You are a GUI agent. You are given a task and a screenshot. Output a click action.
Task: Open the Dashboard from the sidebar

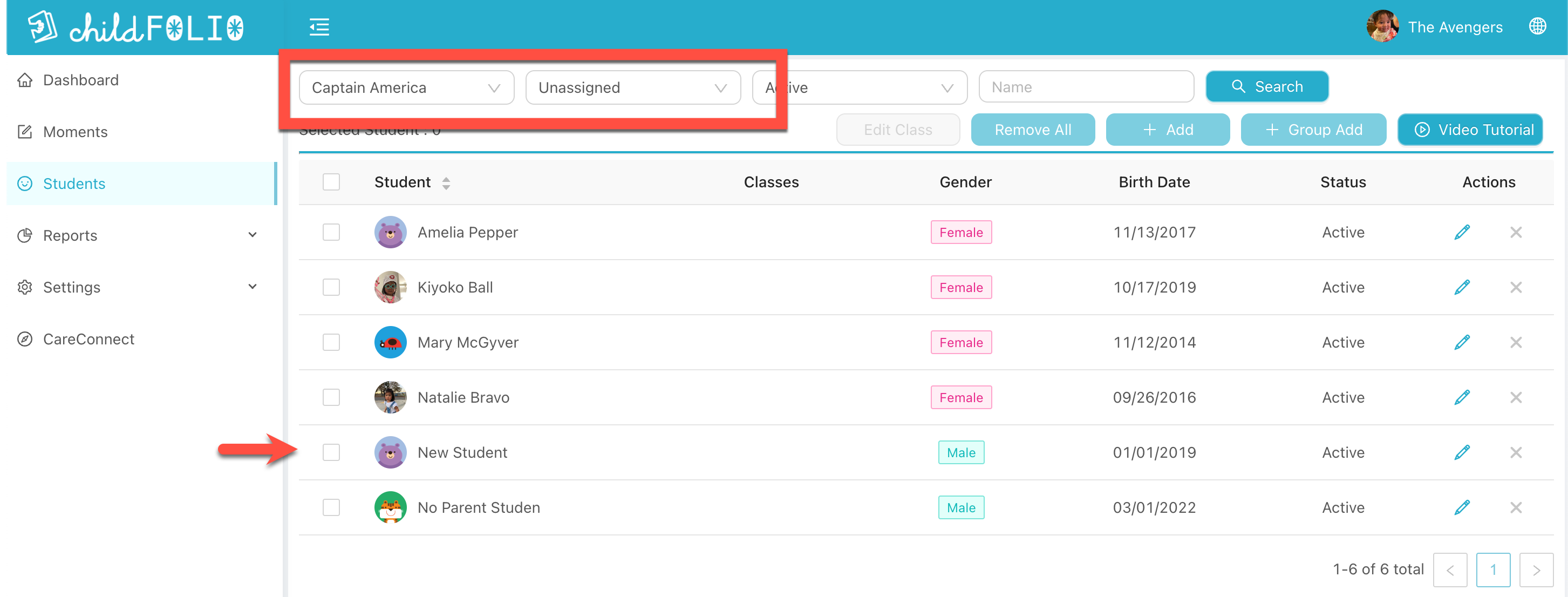(80, 79)
